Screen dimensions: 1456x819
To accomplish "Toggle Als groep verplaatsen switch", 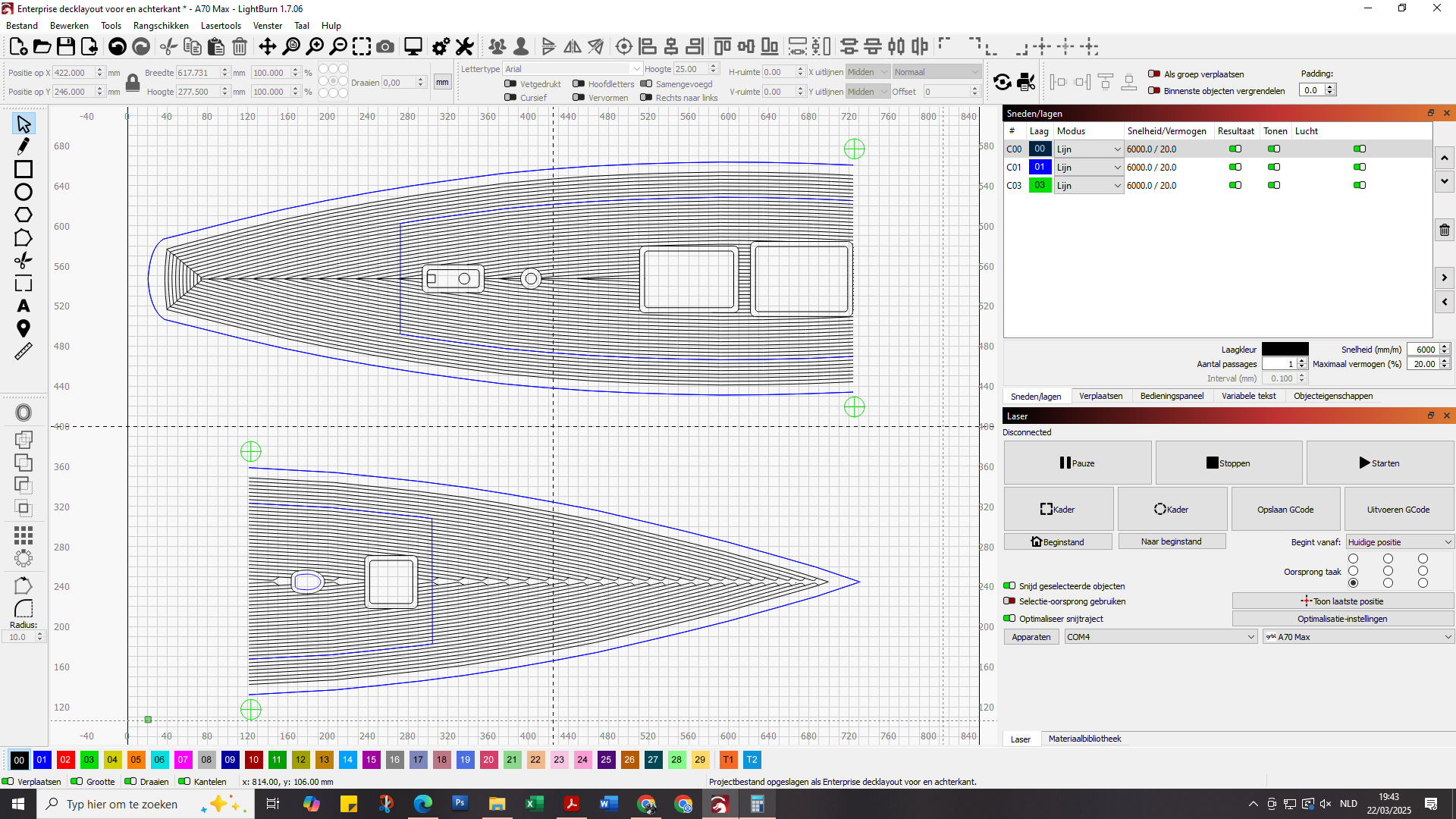I will (x=1154, y=74).
